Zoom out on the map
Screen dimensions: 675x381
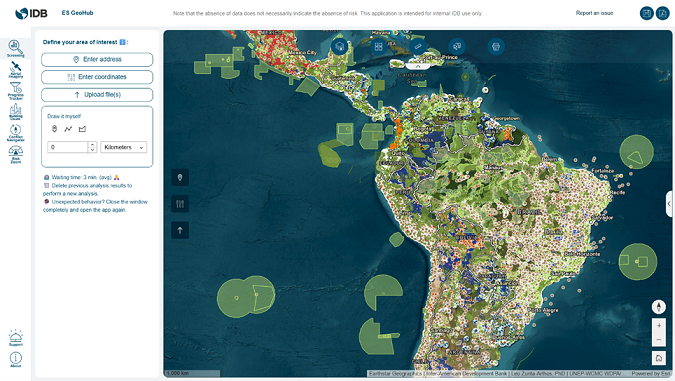[x=659, y=340]
